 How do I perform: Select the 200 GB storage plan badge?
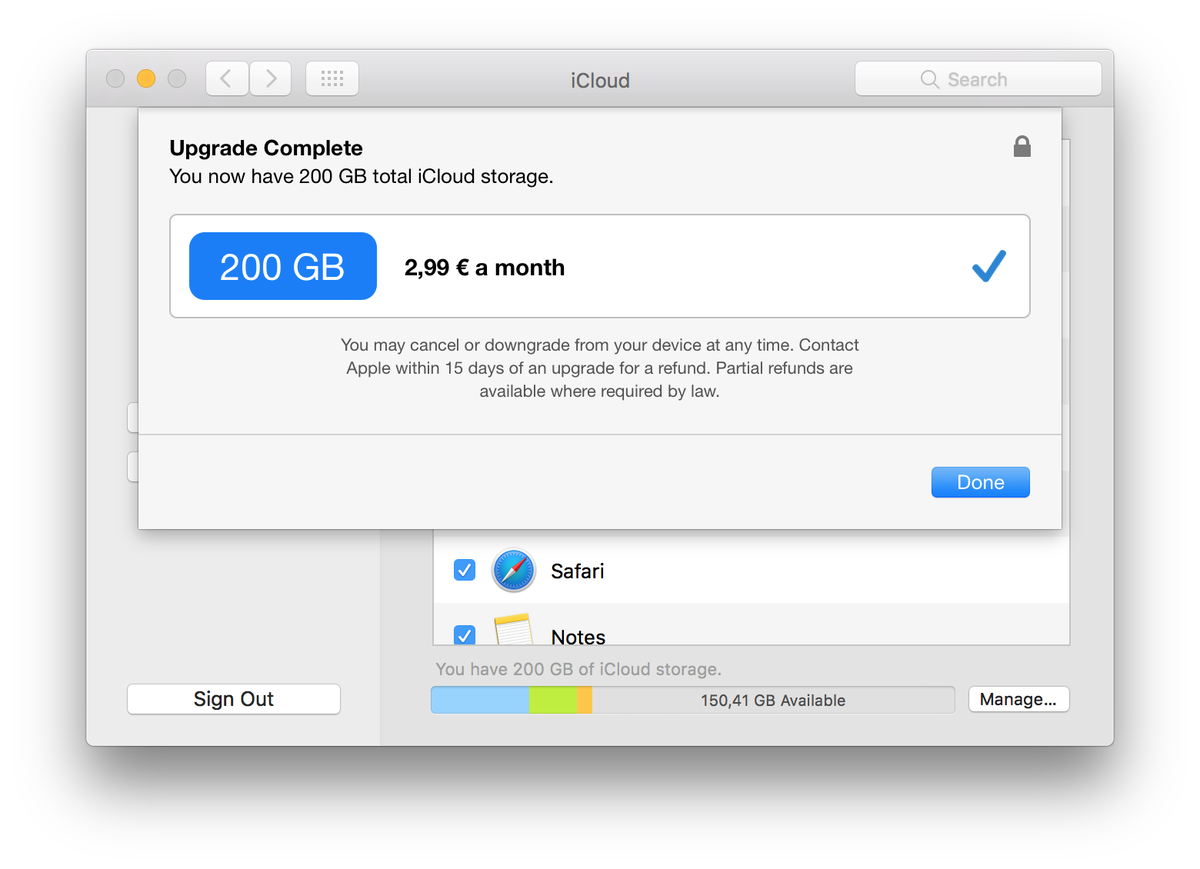(x=283, y=267)
